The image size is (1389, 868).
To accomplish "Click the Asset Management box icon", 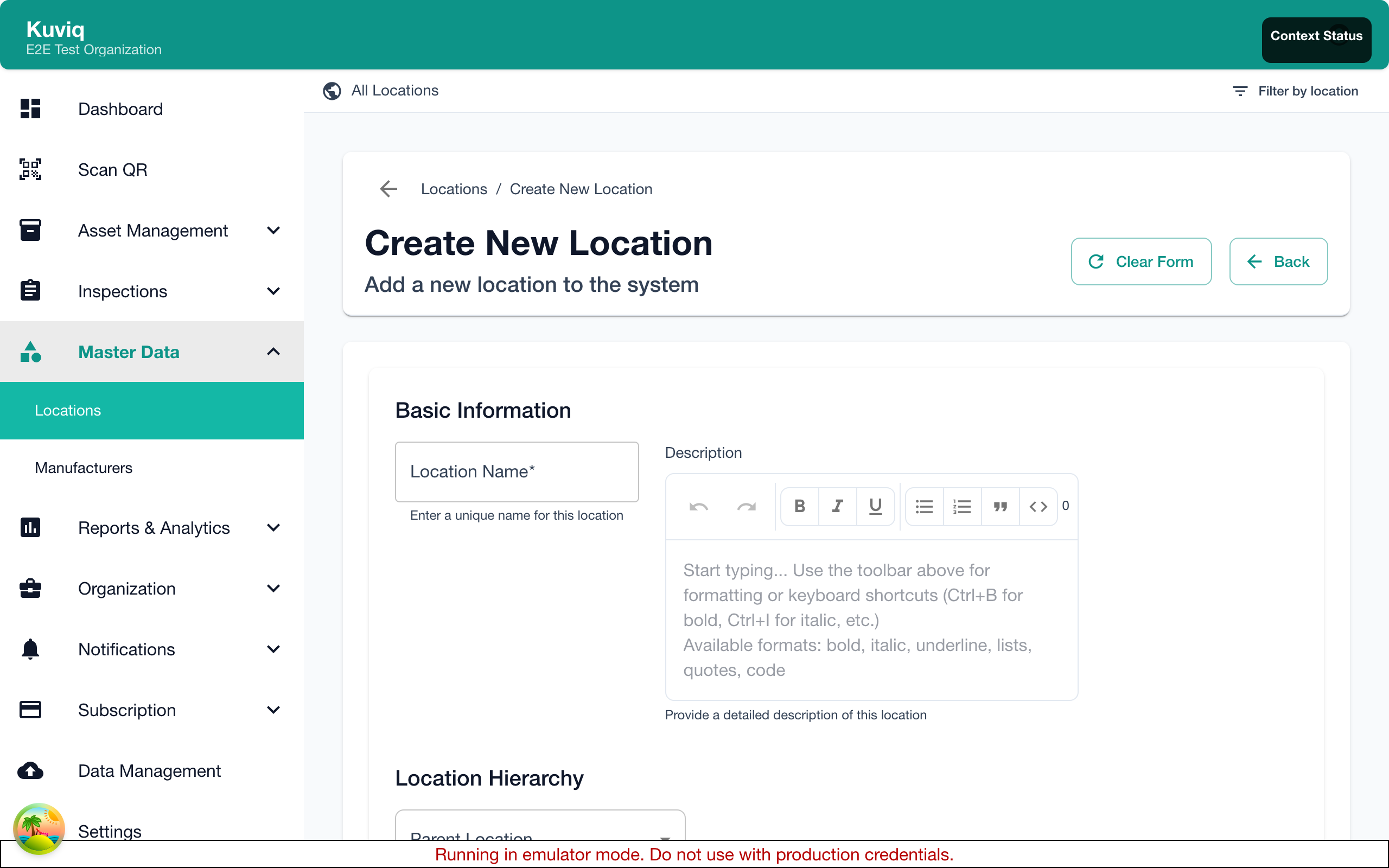I will [30, 230].
